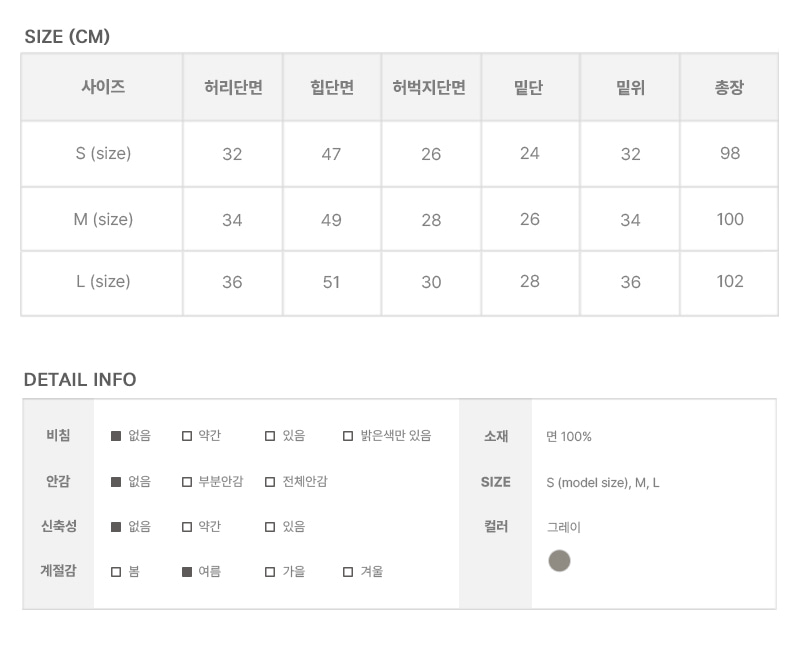Click the 총장 column header
Viewport: 800px width, 671px height.
(x=729, y=88)
